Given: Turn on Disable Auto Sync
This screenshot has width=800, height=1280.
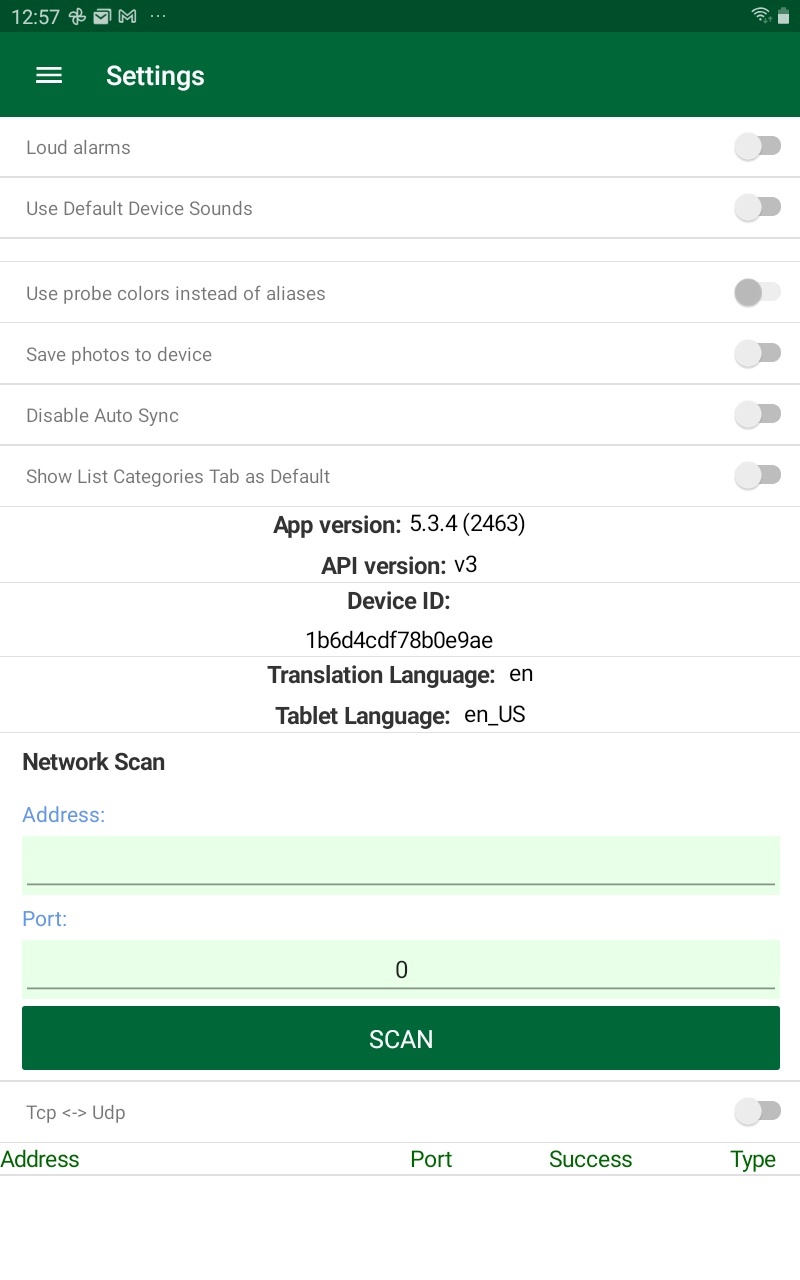Looking at the screenshot, I should pyautogui.click(x=758, y=414).
